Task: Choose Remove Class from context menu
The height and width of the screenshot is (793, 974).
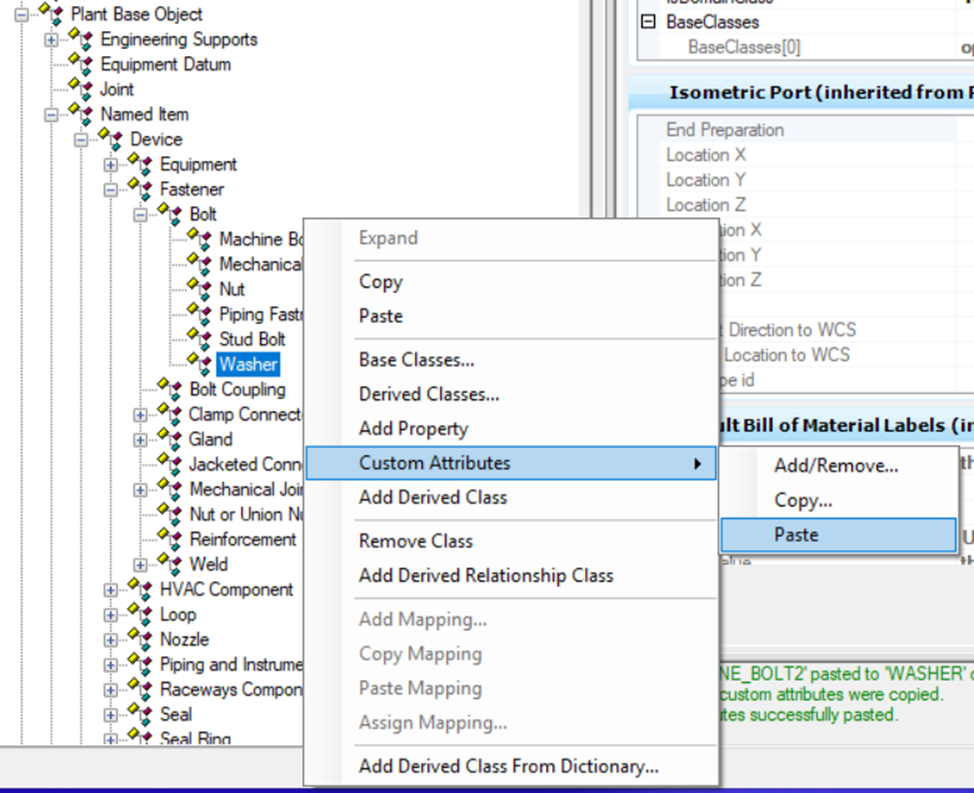Action: [510, 541]
